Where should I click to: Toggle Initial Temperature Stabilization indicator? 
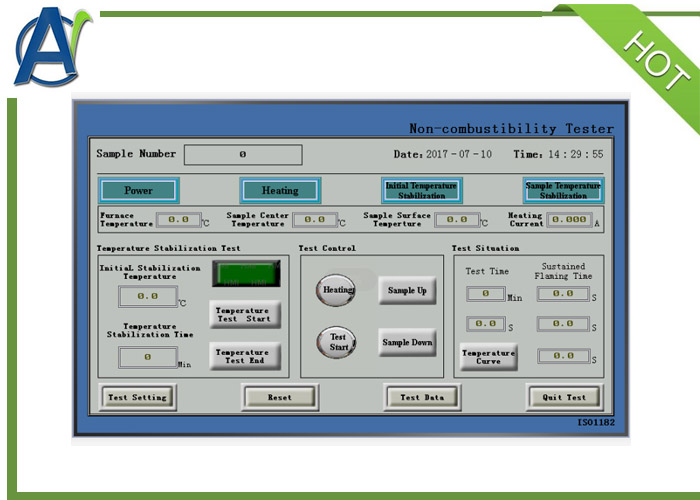tap(421, 191)
